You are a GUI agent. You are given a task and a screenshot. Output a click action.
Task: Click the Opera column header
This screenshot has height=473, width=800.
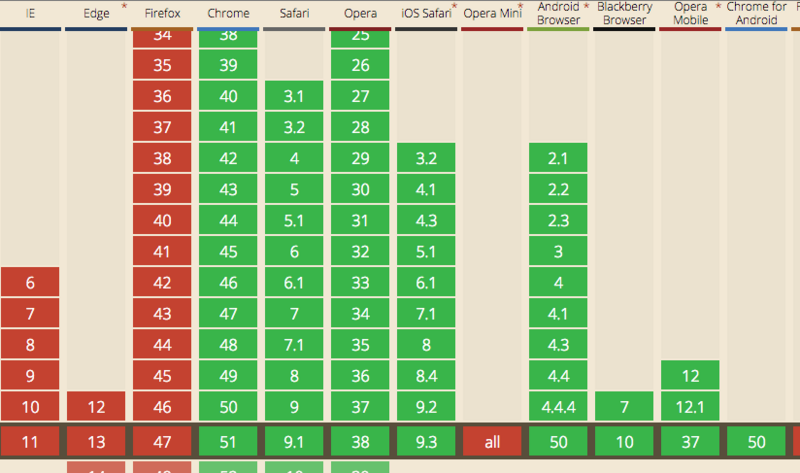click(x=360, y=13)
